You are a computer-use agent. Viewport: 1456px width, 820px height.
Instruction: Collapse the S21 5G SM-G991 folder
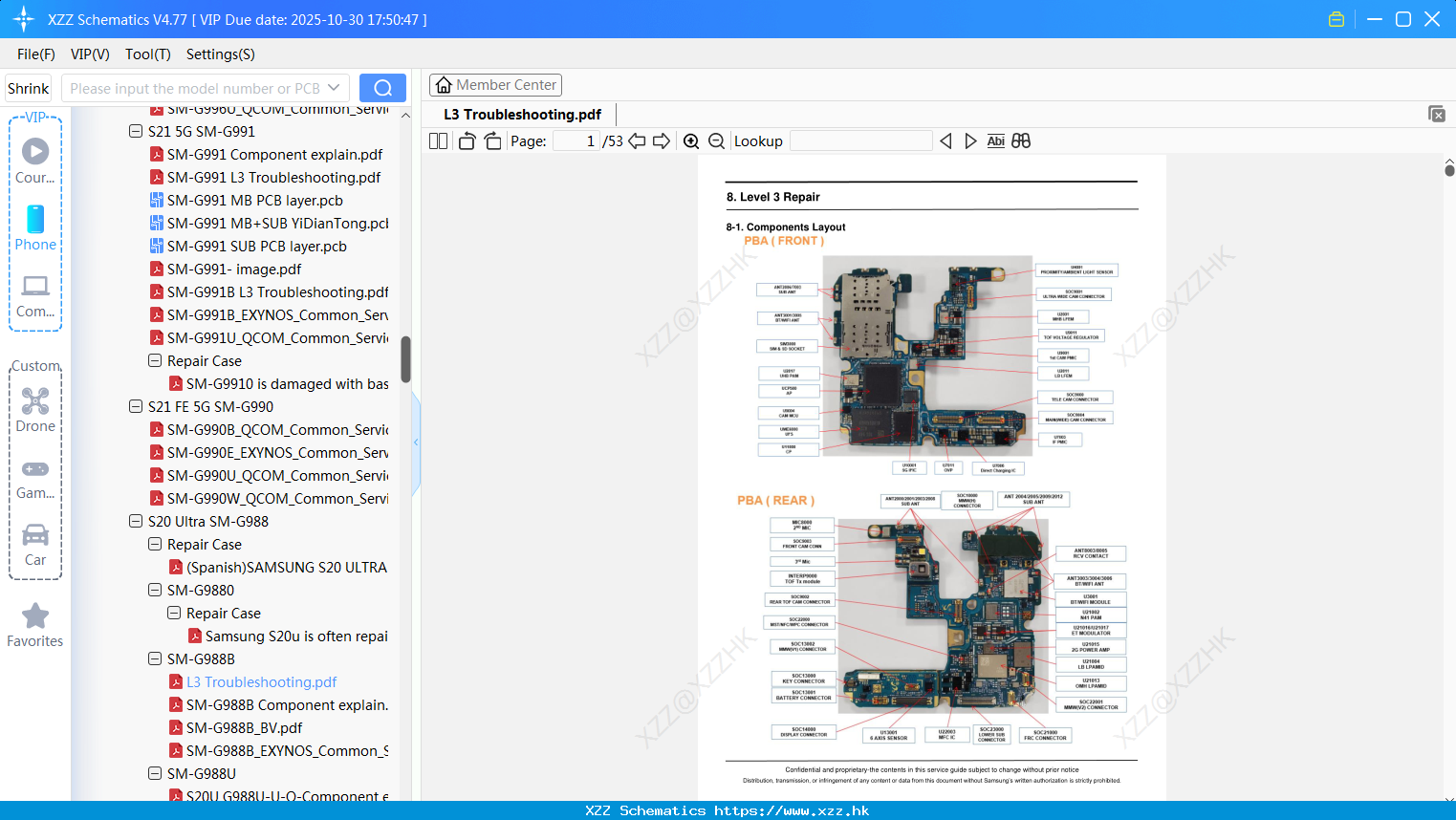(x=136, y=131)
